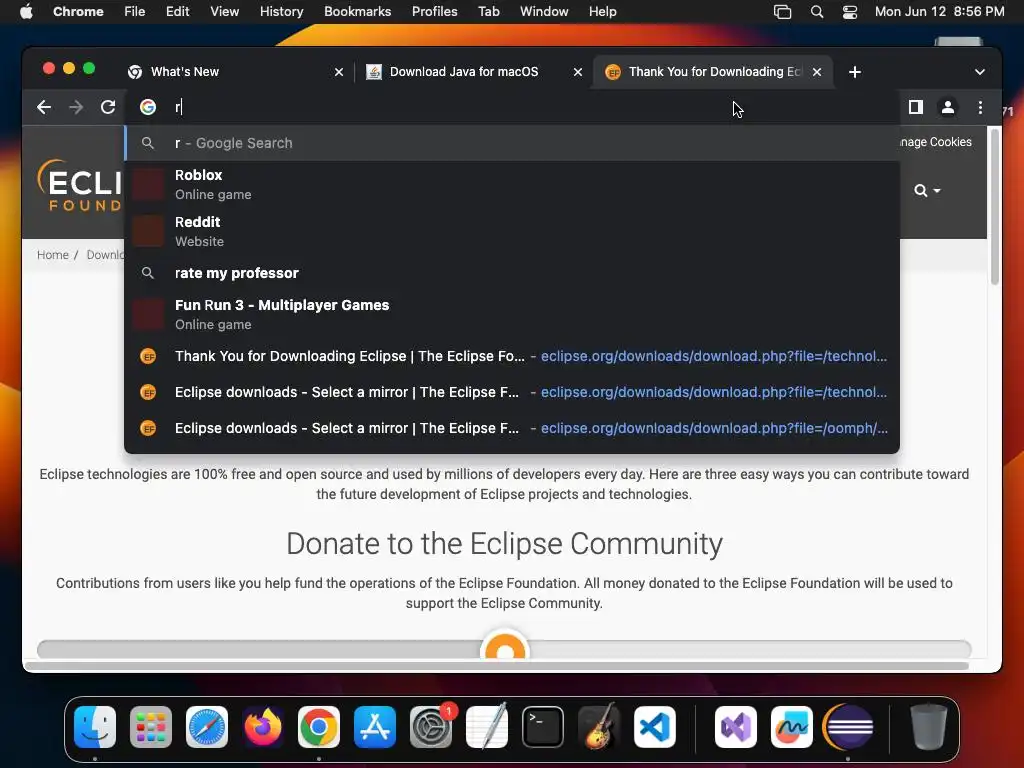The width and height of the screenshot is (1024, 768).
Task: Open the Chrome application menu
Action: coord(78,11)
